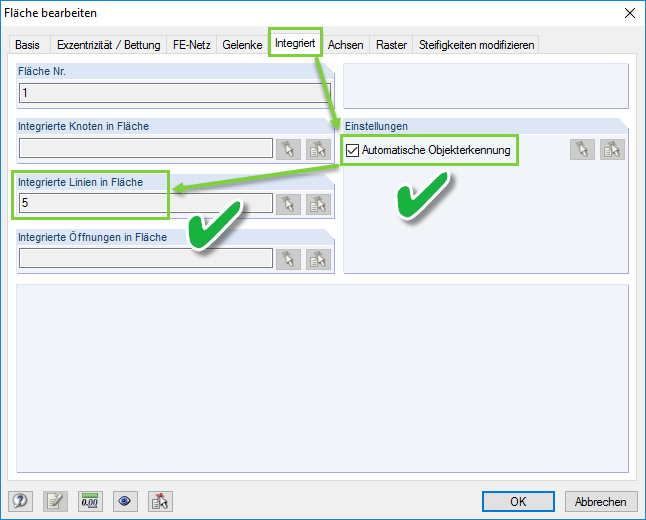
Task: Confirm with the OK button
Action: (x=518, y=501)
